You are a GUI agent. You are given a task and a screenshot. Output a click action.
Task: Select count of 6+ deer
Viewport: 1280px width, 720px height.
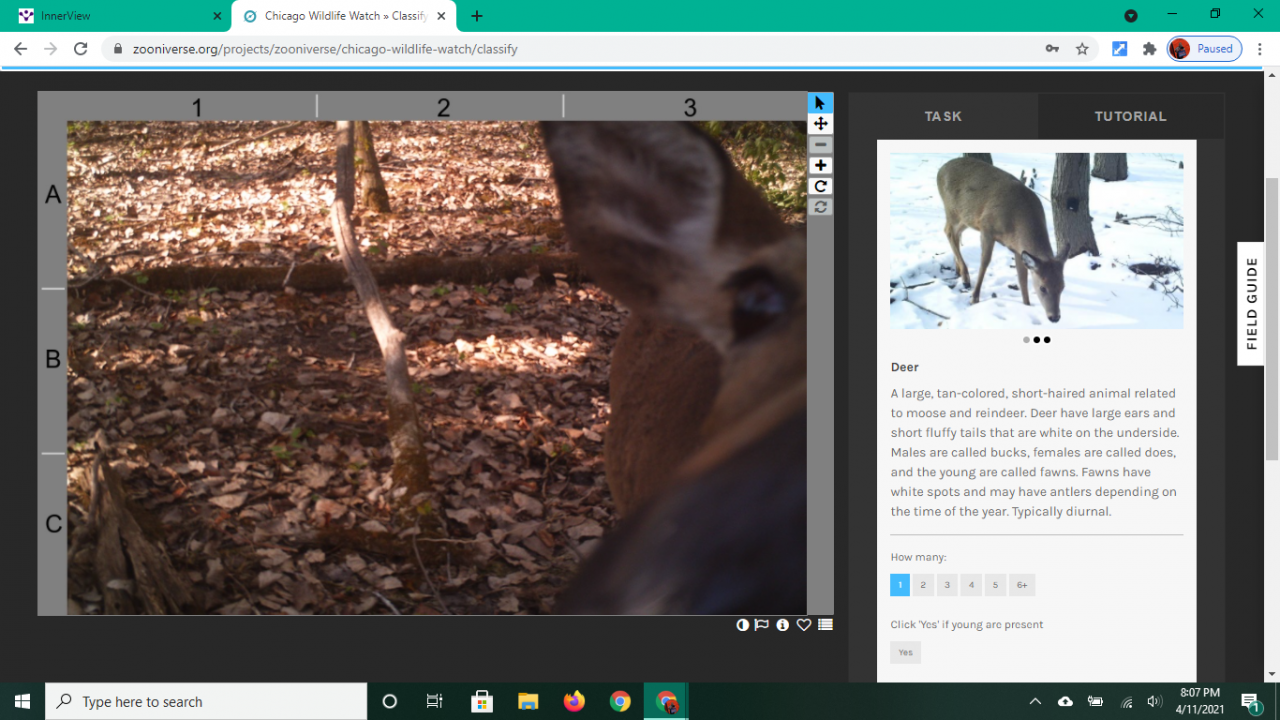(x=1022, y=585)
